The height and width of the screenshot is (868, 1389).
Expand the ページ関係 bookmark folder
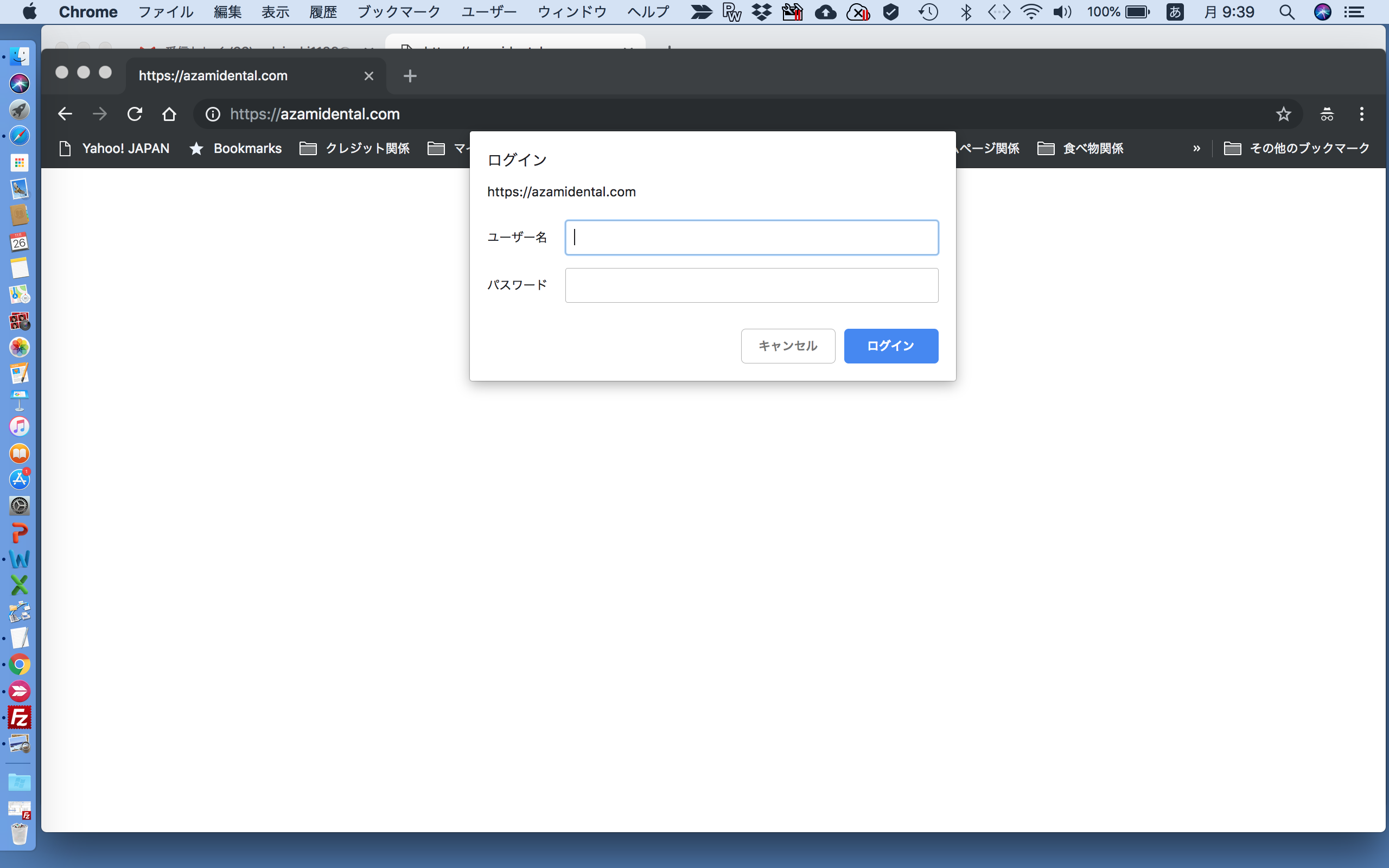(988, 149)
